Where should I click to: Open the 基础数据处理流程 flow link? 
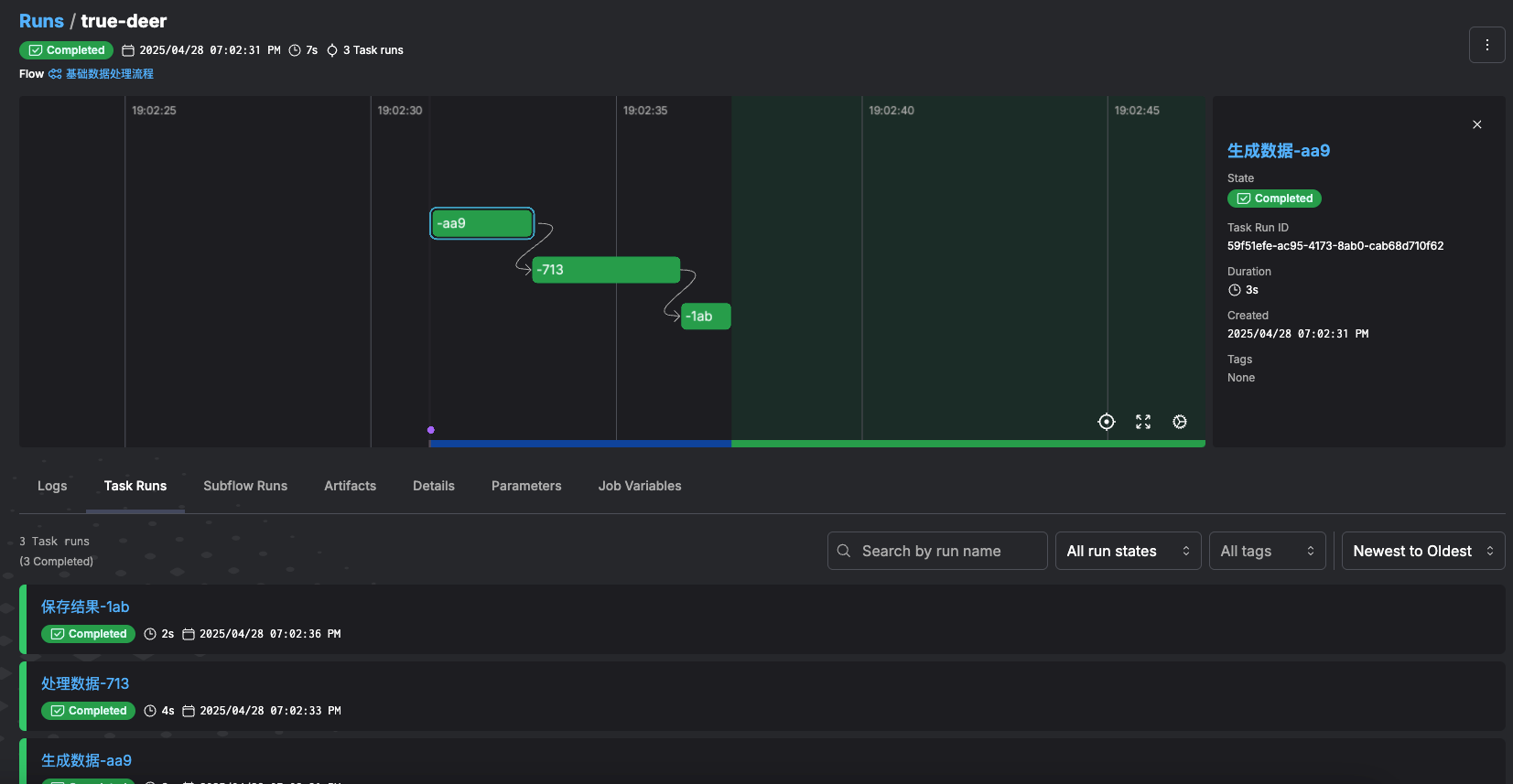110,74
